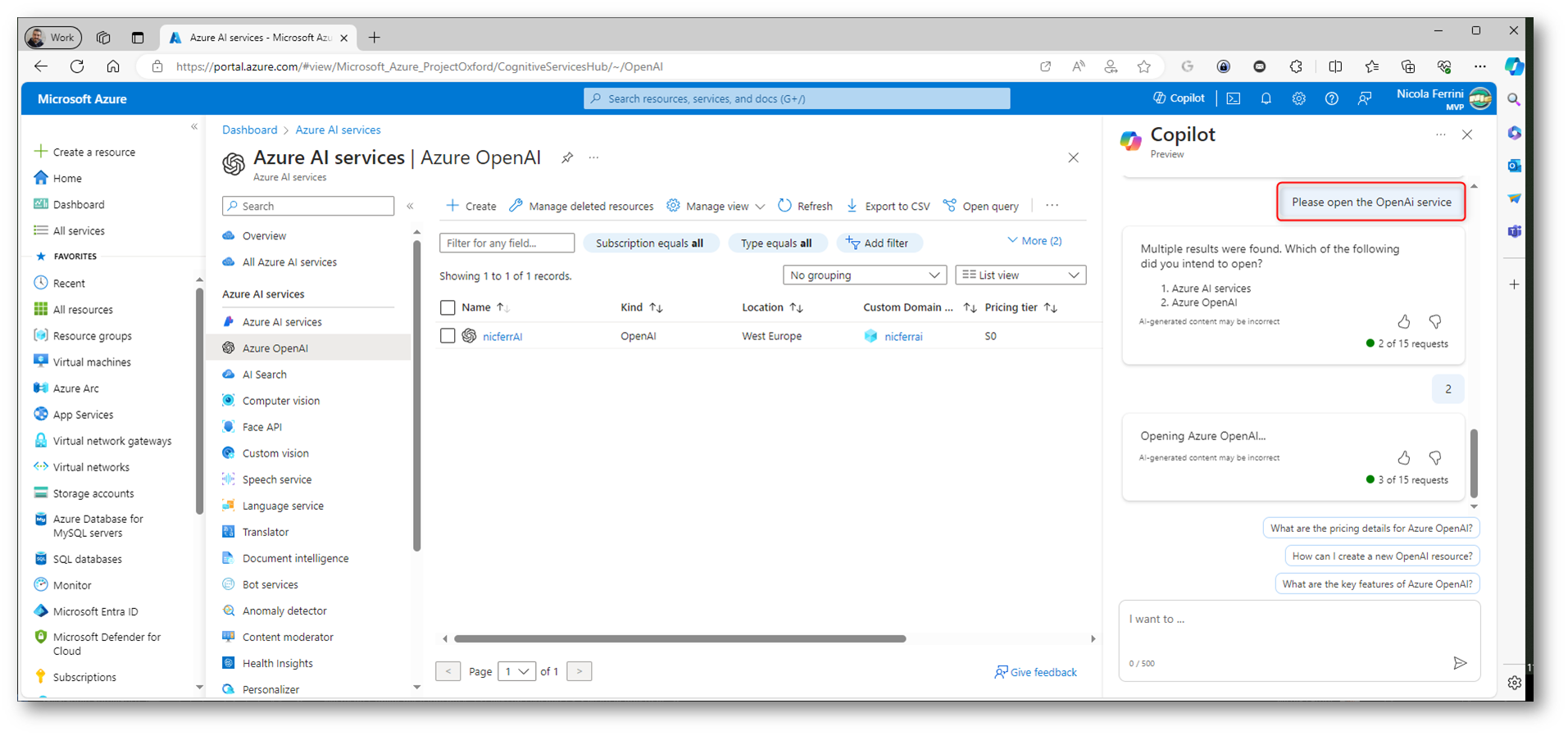Image resolution: width=1568 pixels, height=736 pixels.
Task: Open the page number dropdown
Action: pyautogui.click(x=516, y=671)
